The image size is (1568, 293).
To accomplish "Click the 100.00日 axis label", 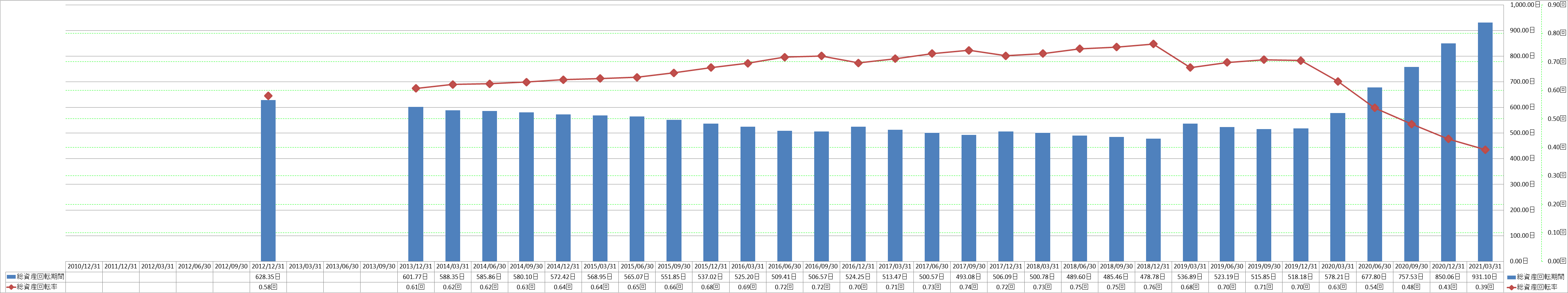I will pos(1523,236).
